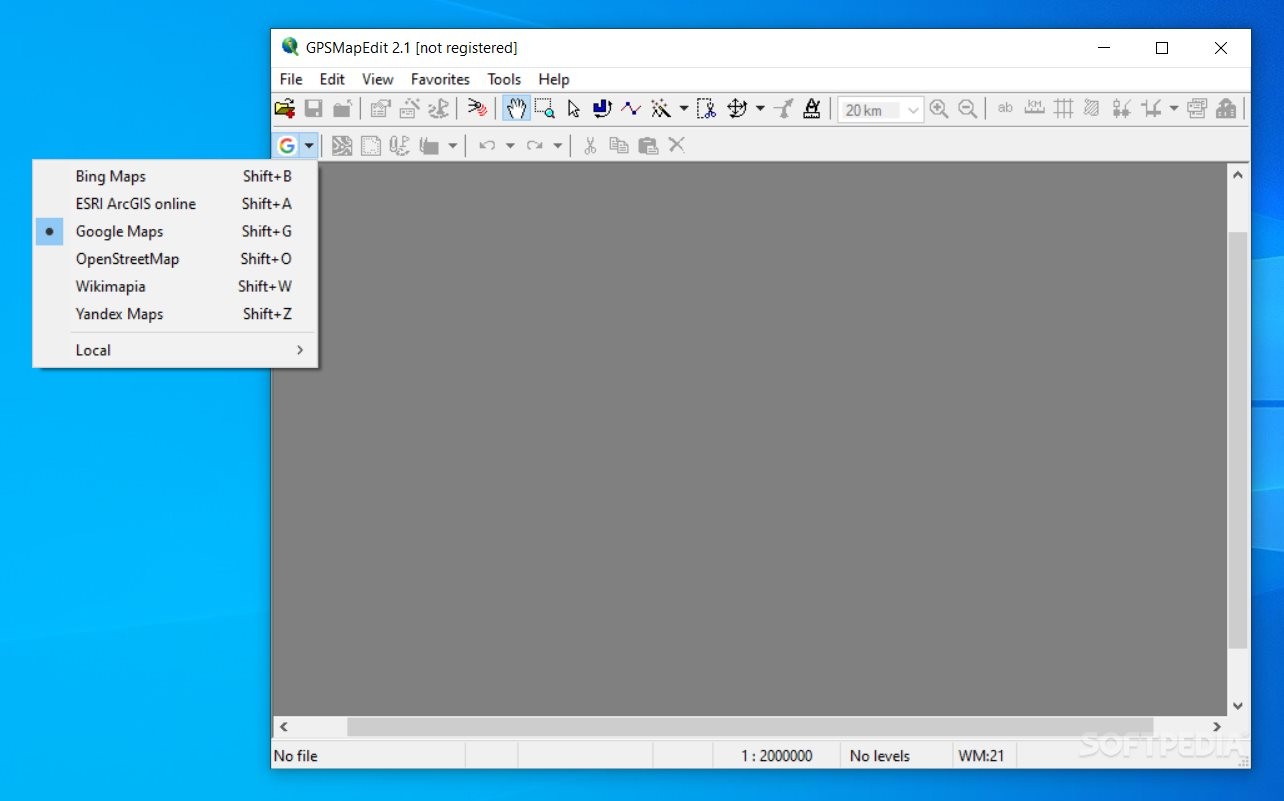The width and height of the screenshot is (1284, 801).
Task: Click the zoom out magnifier icon
Action: tap(967, 109)
